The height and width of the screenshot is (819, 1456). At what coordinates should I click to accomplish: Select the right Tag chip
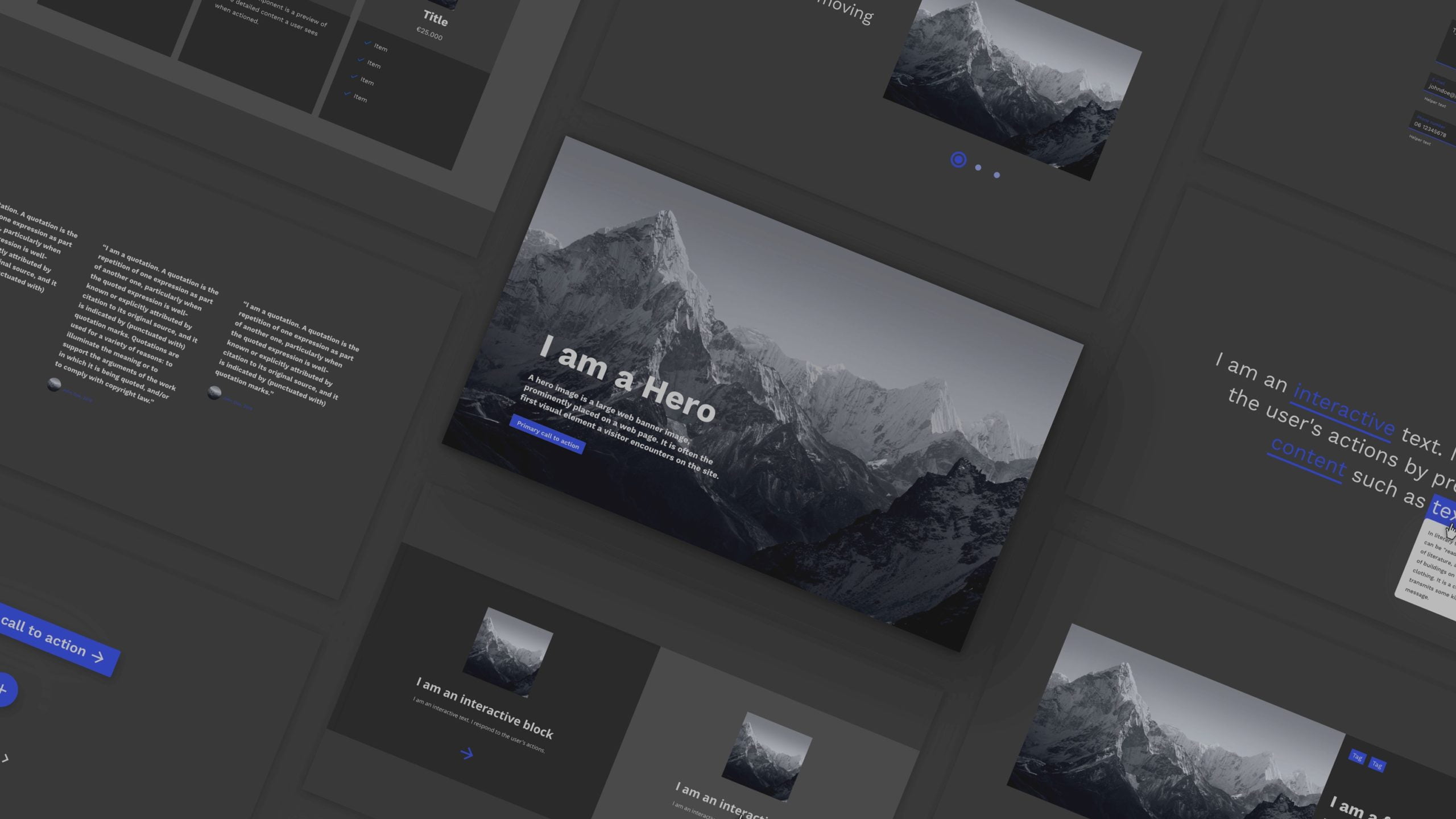(1377, 764)
